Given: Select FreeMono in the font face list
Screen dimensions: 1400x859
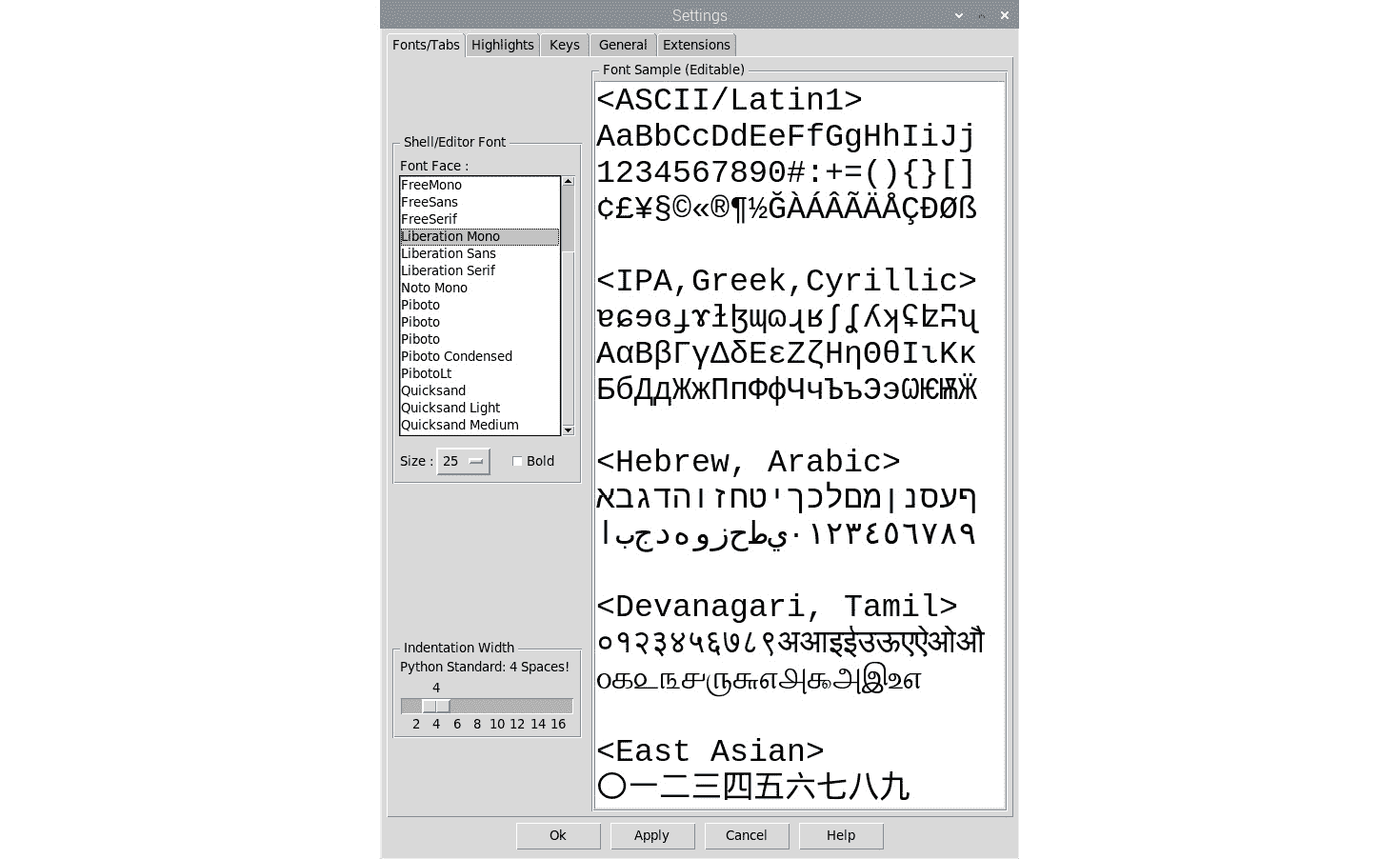Looking at the screenshot, I should tap(431, 185).
